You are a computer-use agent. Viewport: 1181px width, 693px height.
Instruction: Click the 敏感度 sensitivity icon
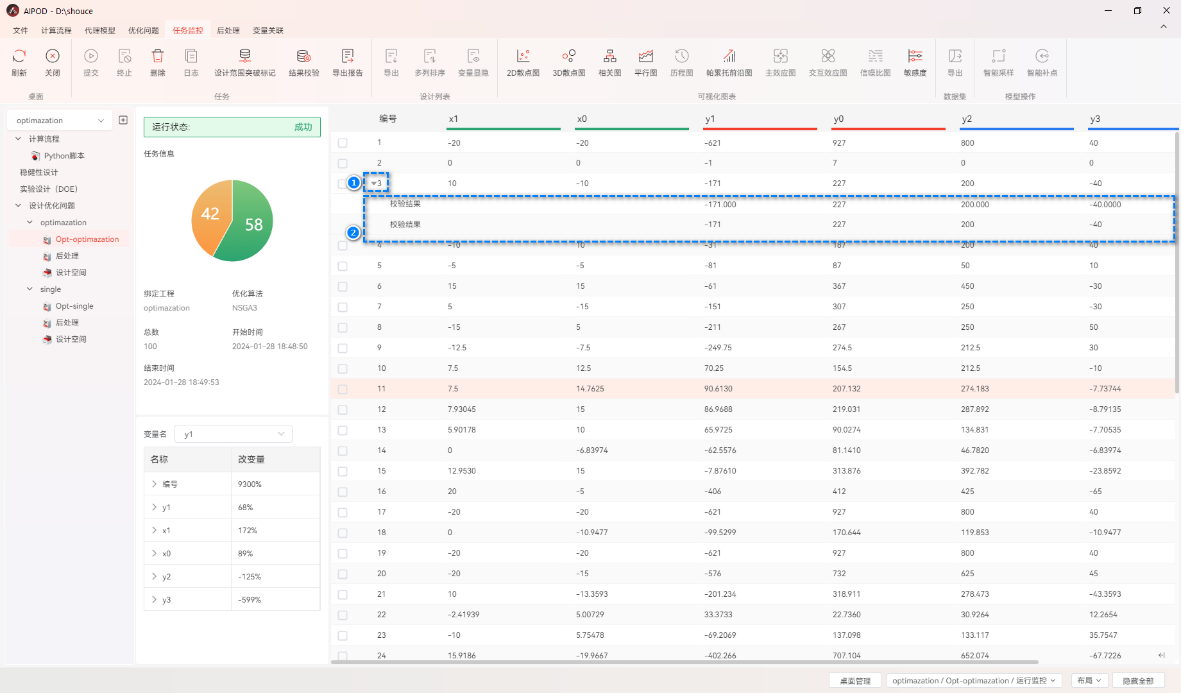pos(914,57)
